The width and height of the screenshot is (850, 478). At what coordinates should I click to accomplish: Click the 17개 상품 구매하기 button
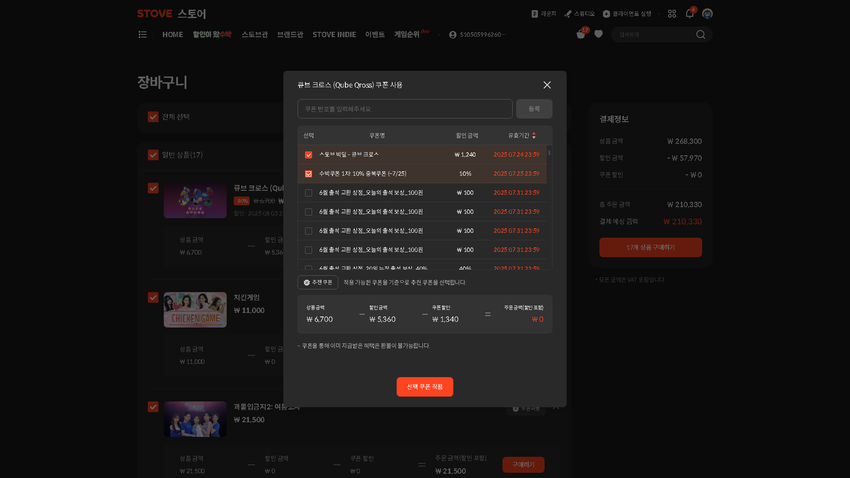coord(651,247)
